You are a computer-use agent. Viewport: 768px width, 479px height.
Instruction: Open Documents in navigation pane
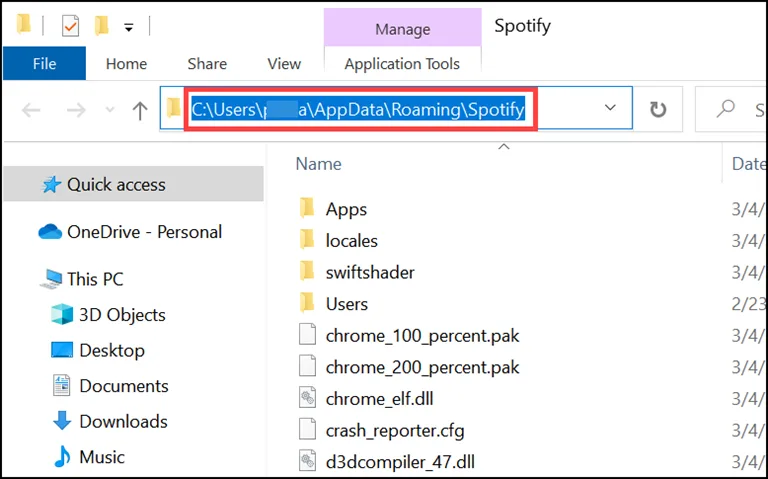click(124, 386)
